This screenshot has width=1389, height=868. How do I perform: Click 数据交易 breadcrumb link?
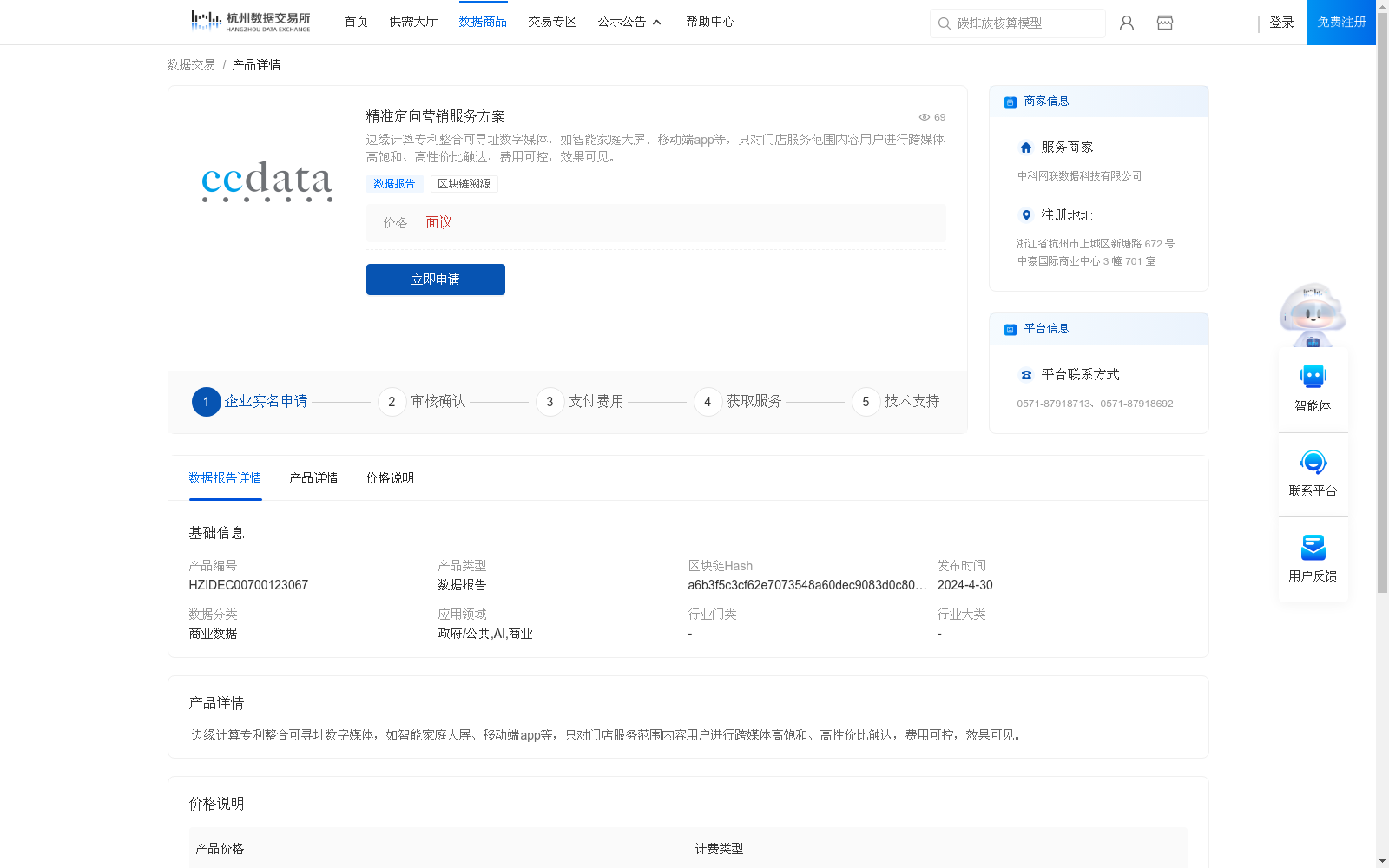(x=191, y=65)
